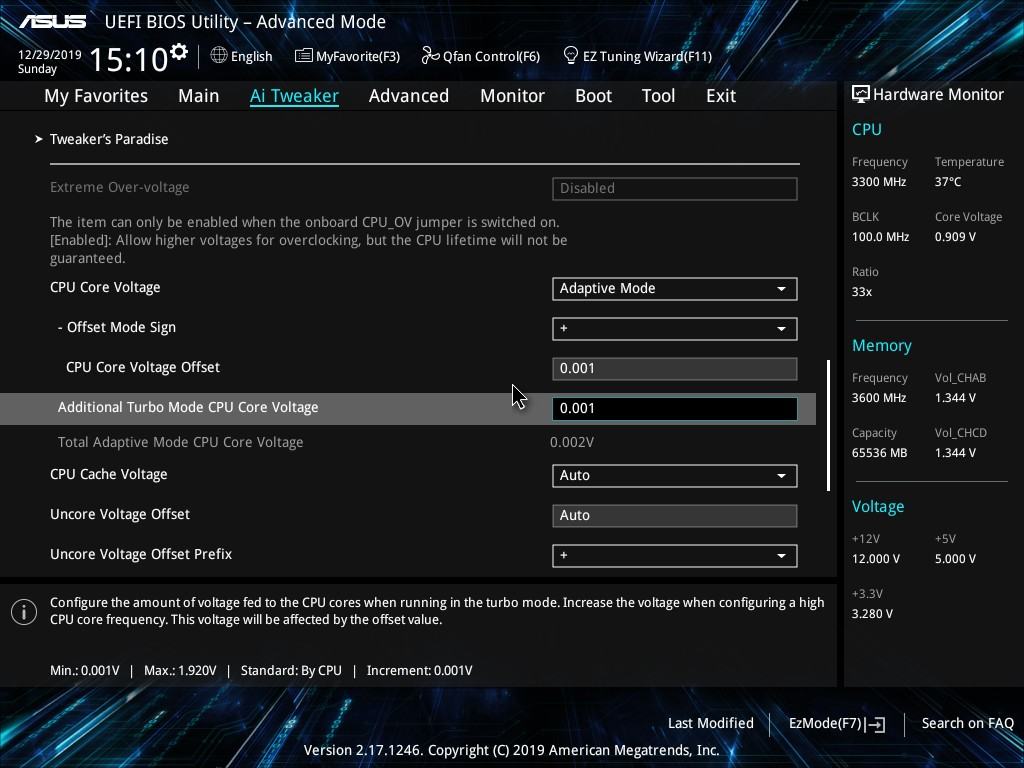Click the Uncore Voltage Offset Prefix label
The image size is (1024, 768).
click(x=141, y=554)
